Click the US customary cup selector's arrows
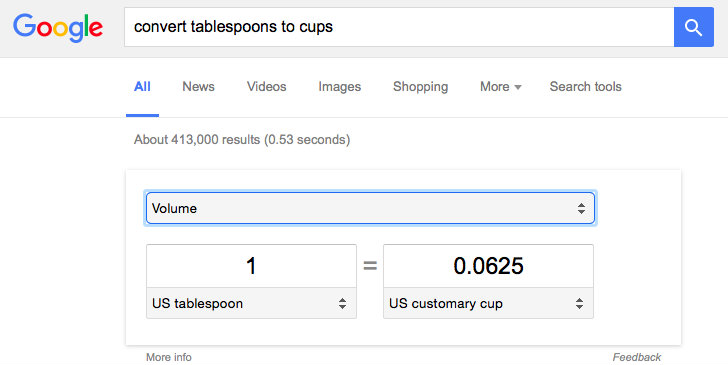 (x=579, y=304)
